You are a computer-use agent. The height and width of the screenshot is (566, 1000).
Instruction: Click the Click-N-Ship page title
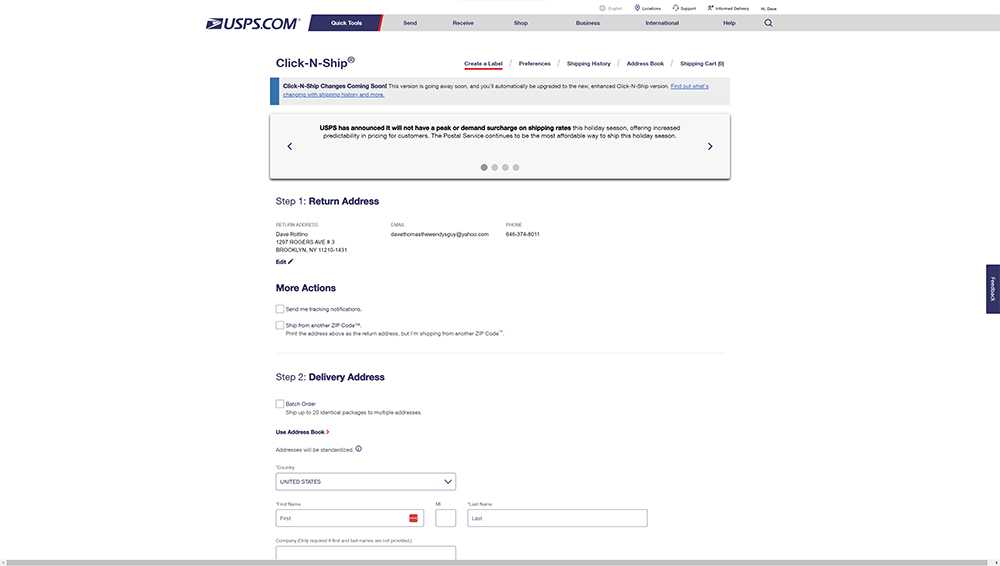tap(315, 63)
